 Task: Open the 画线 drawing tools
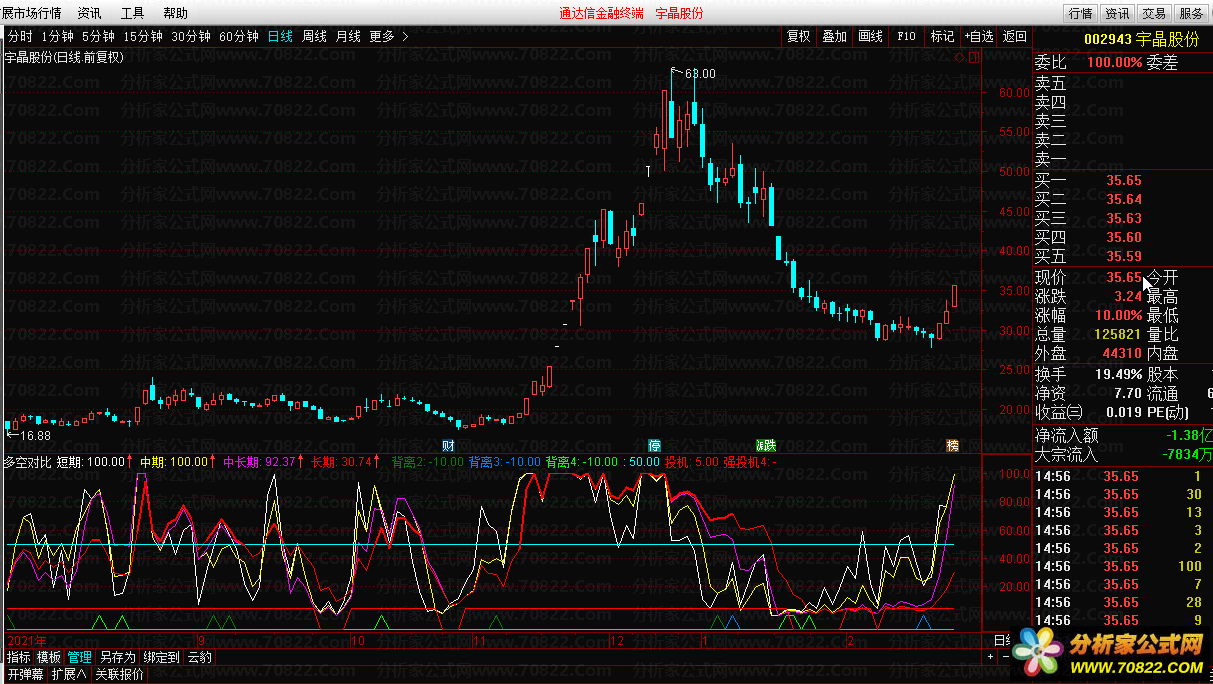pyautogui.click(x=870, y=36)
